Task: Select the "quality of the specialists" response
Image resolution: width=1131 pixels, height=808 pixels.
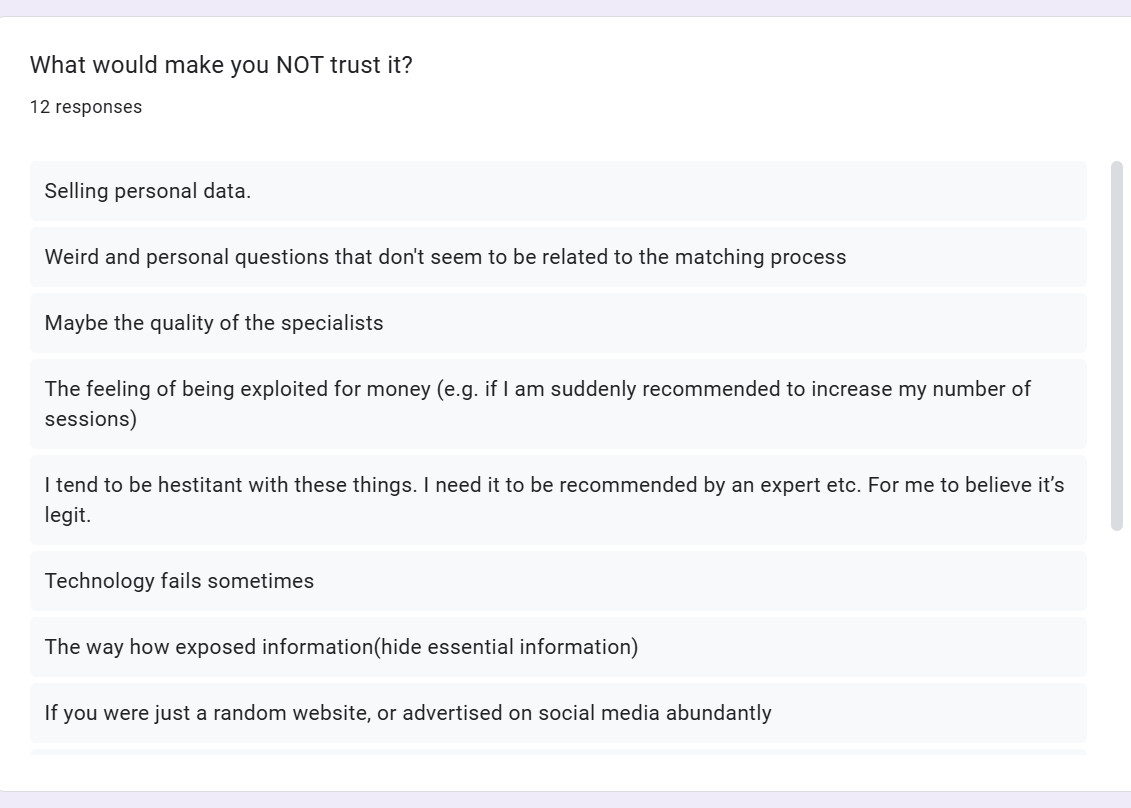Action: coord(214,323)
